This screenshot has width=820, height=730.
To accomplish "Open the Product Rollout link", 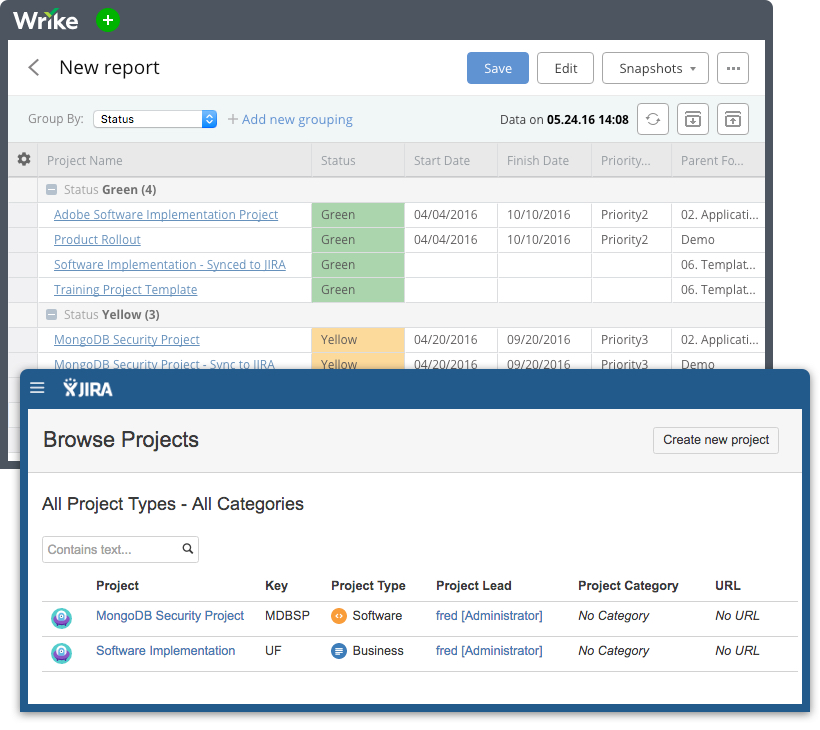I will (x=97, y=240).
